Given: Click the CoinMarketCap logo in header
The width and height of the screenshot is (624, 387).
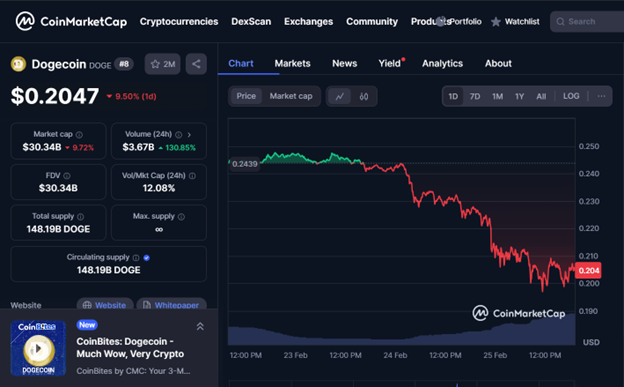Looking at the screenshot, I should click(x=71, y=21).
